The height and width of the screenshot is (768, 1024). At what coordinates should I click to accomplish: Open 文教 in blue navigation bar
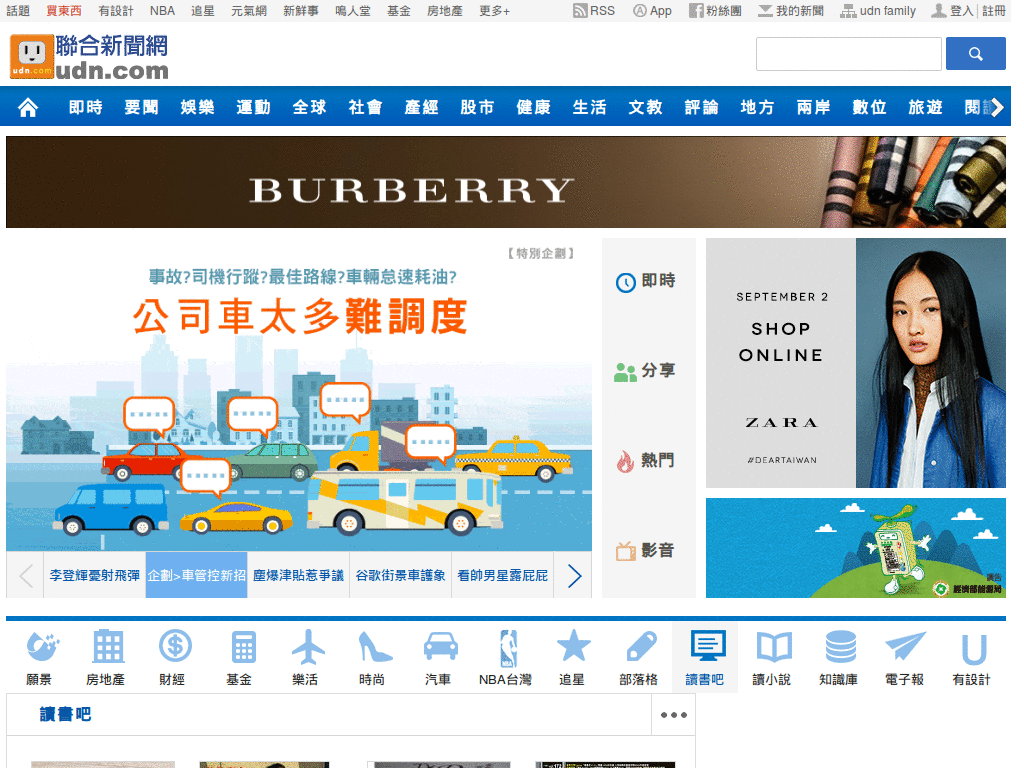(x=646, y=107)
